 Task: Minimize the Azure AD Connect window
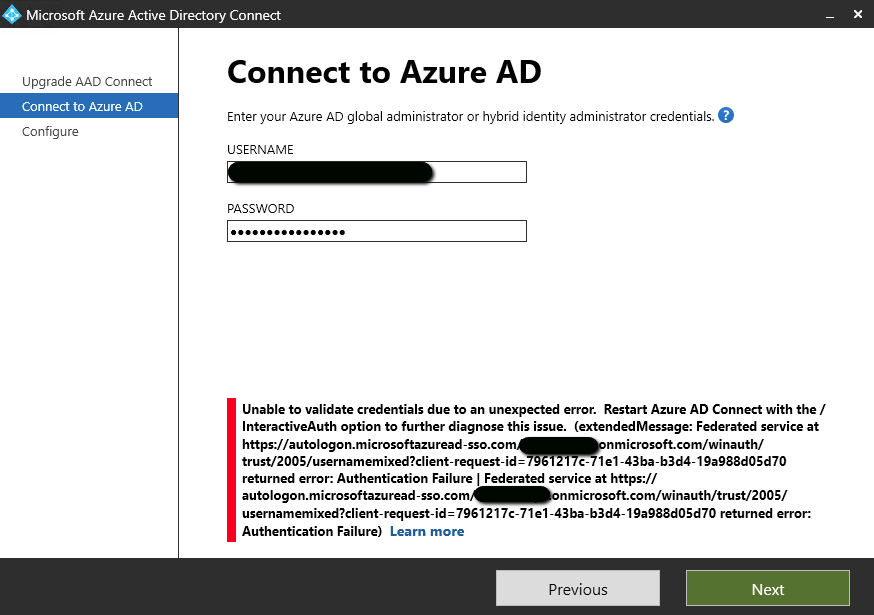(830, 15)
